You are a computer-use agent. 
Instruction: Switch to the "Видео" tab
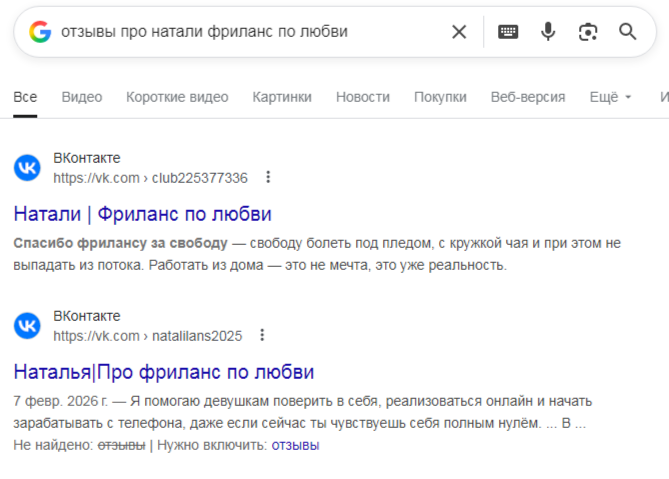82,97
